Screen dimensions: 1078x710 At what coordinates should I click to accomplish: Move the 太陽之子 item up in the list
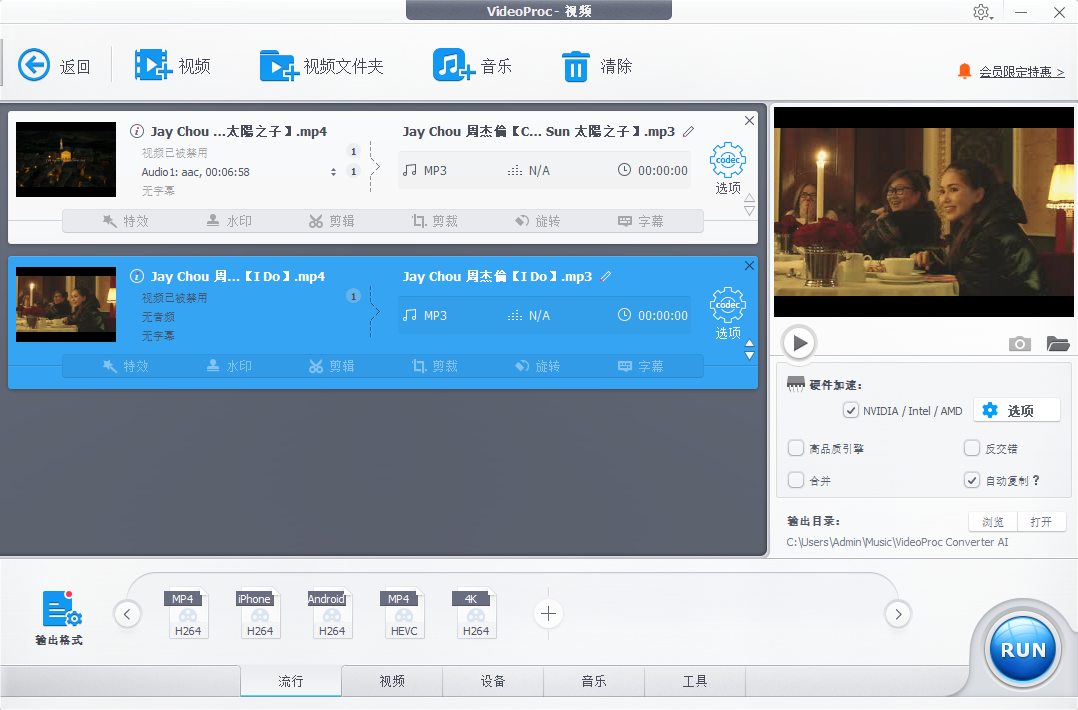[x=749, y=198]
